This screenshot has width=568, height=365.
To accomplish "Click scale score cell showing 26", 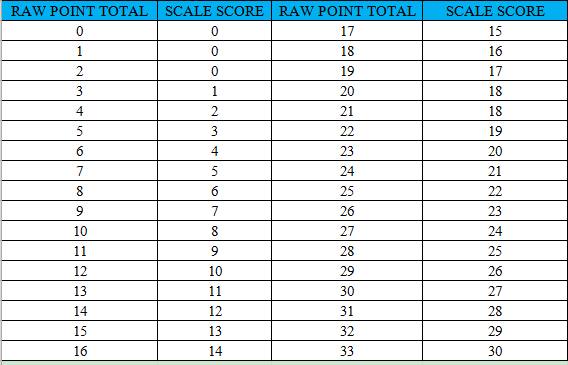I will click(x=495, y=271).
